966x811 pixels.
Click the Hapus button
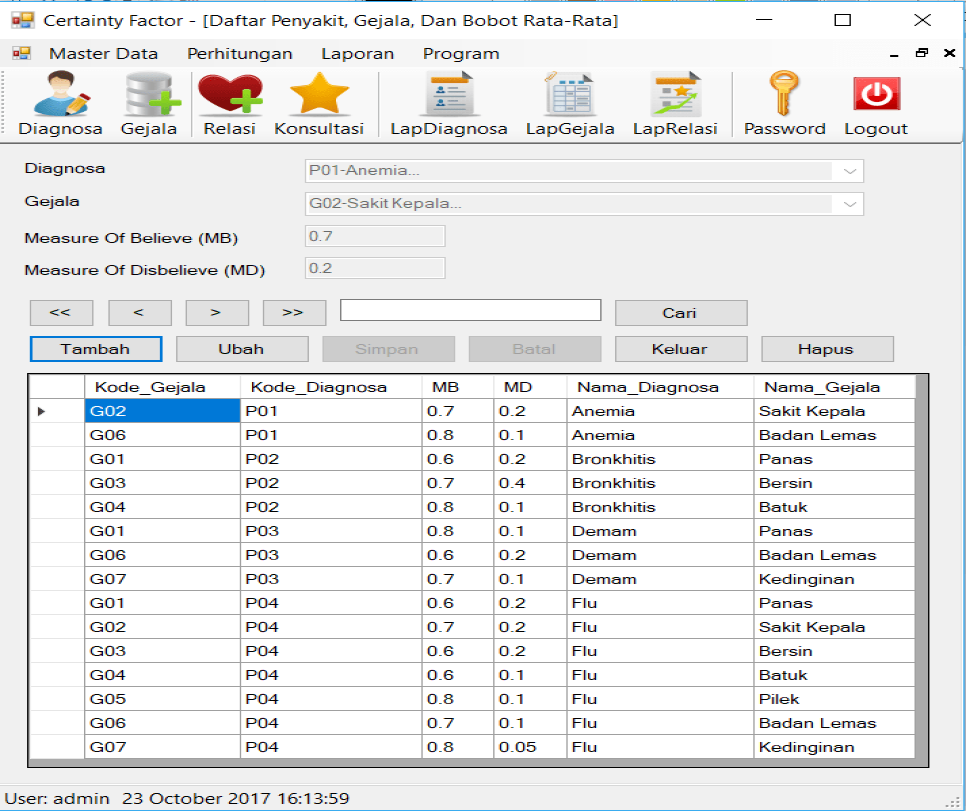tap(827, 349)
